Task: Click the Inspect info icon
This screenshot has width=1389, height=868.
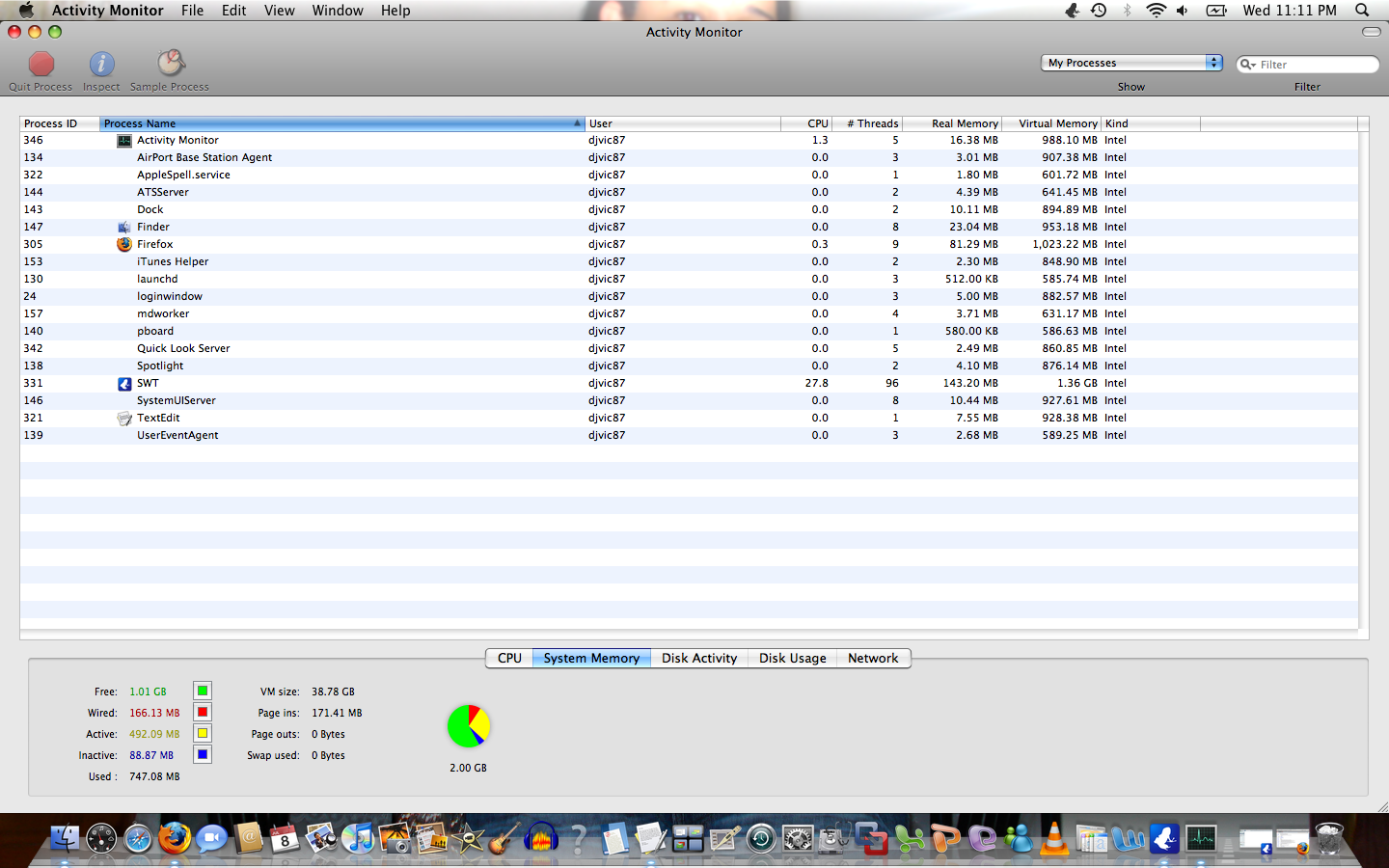Action: [x=102, y=64]
